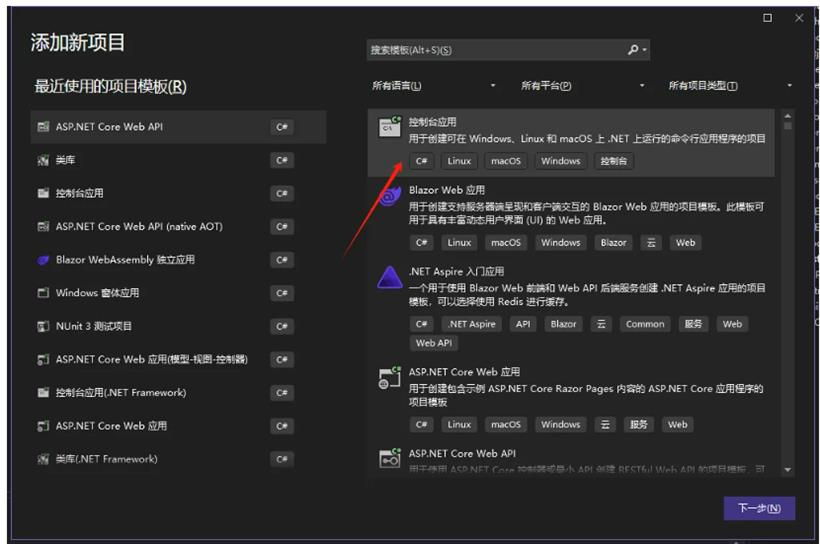Select 控制台应用(.NET Framework) template
820x544 pixels.
[178, 393]
